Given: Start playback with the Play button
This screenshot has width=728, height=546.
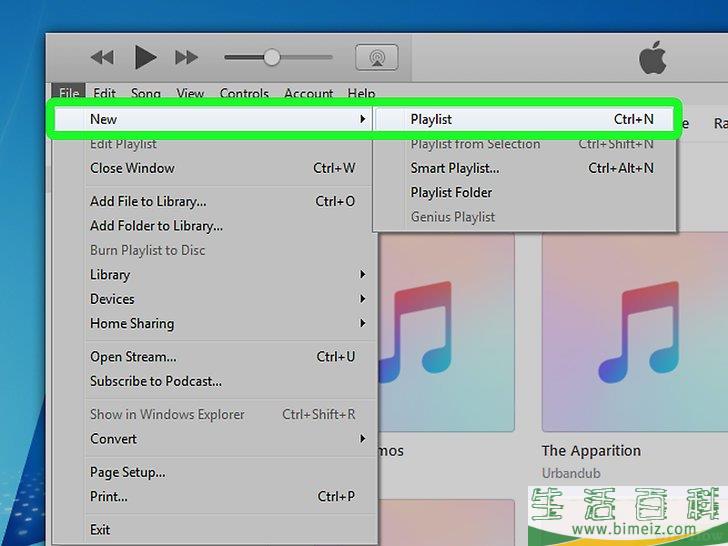Looking at the screenshot, I should pyautogui.click(x=145, y=58).
